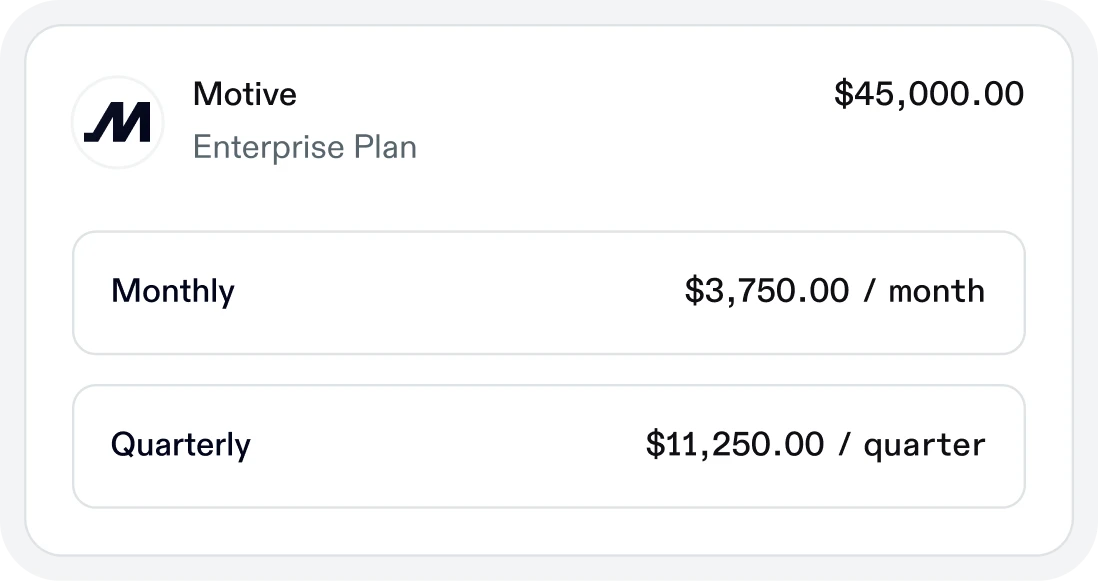
Task: Click the Motive logo icon
Action: pyautogui.click(x=118, y=122)
